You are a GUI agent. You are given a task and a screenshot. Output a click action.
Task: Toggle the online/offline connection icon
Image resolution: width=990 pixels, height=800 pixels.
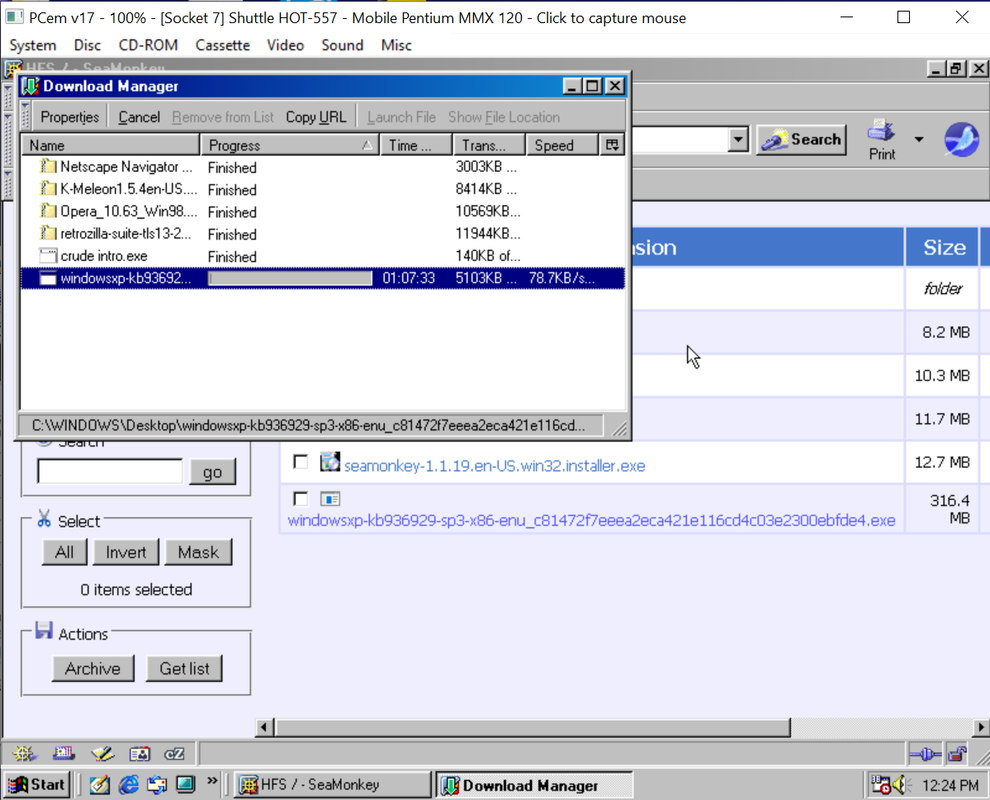925,754
